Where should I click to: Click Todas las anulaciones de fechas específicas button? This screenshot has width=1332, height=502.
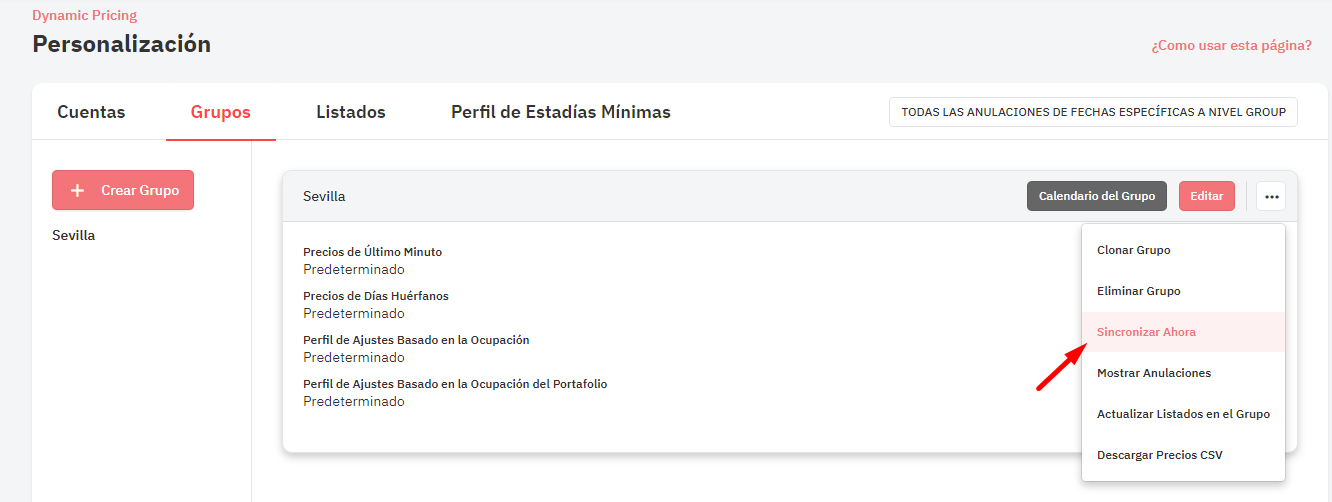pos(1093,112)
